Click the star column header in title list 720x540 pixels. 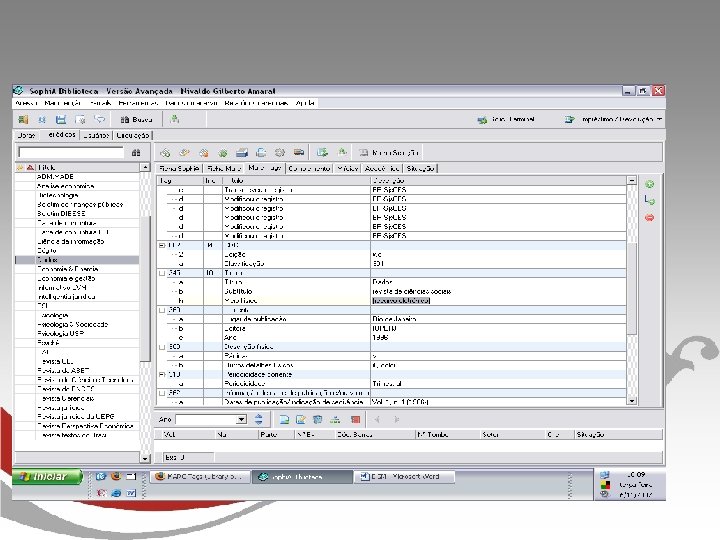pos(20,168)
